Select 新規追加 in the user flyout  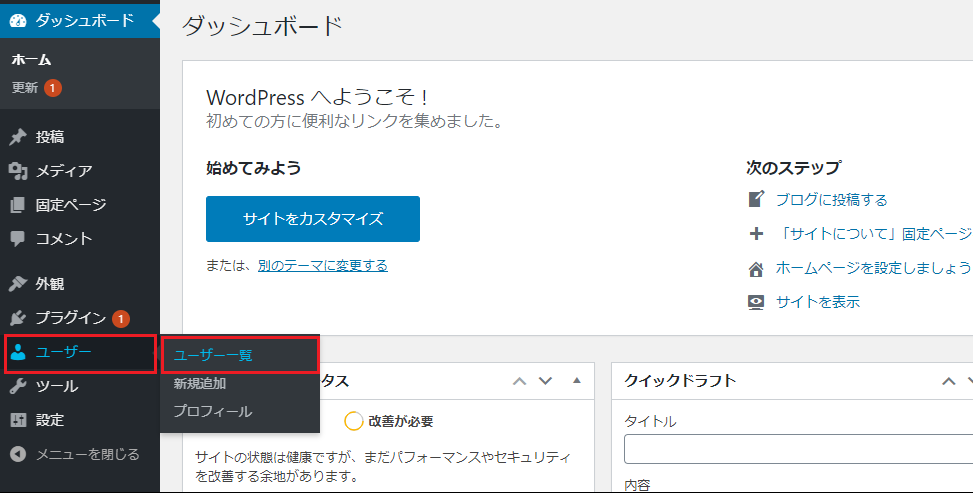pyautogui.click(x=200, y=384)
